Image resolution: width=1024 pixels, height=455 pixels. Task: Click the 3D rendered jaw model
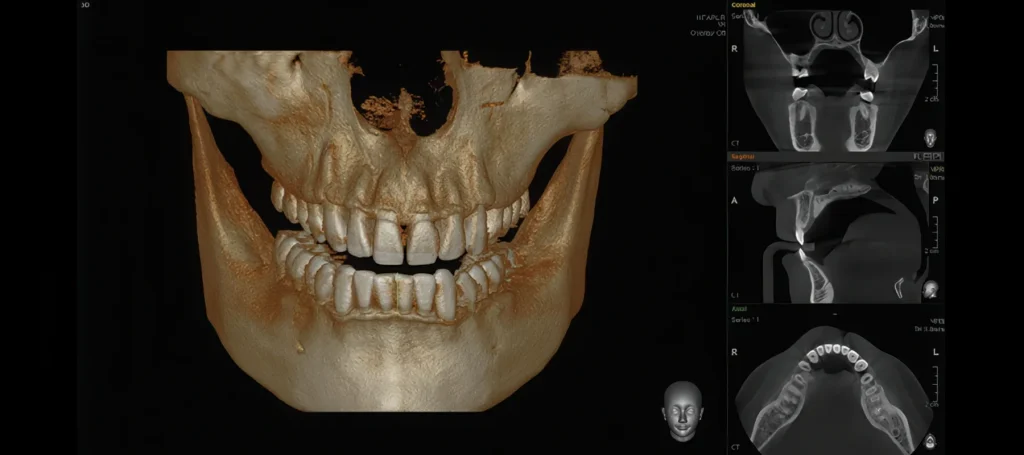(x=402, y=232)
